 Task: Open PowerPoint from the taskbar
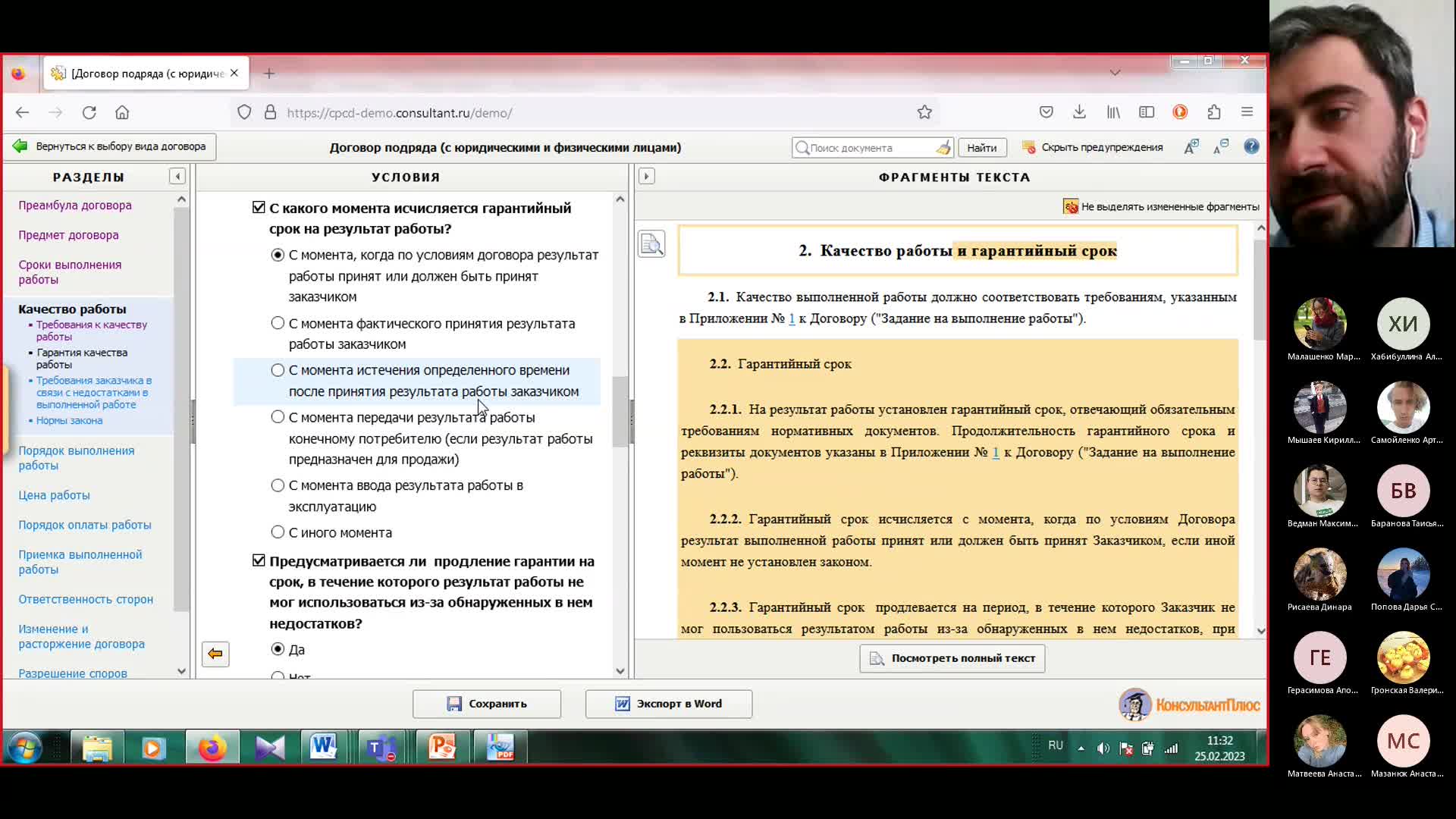(x=441, y=748)
